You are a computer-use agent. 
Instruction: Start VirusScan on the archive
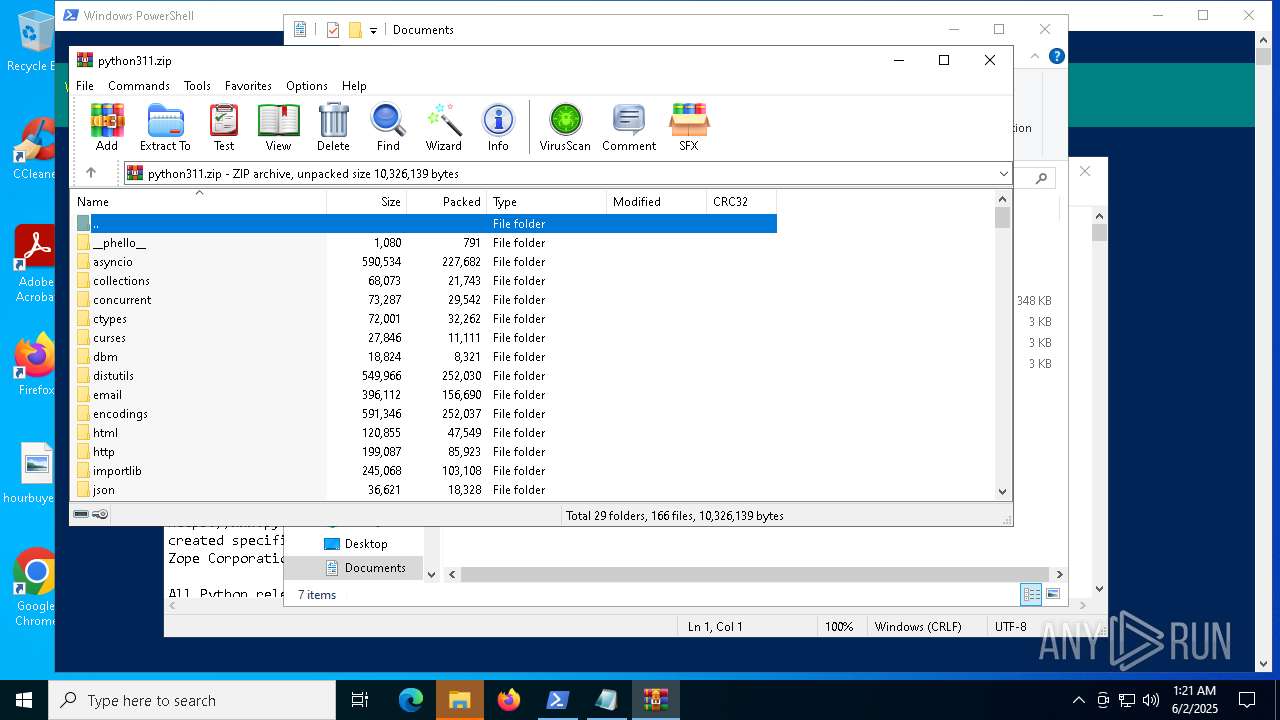pos(565,127)
